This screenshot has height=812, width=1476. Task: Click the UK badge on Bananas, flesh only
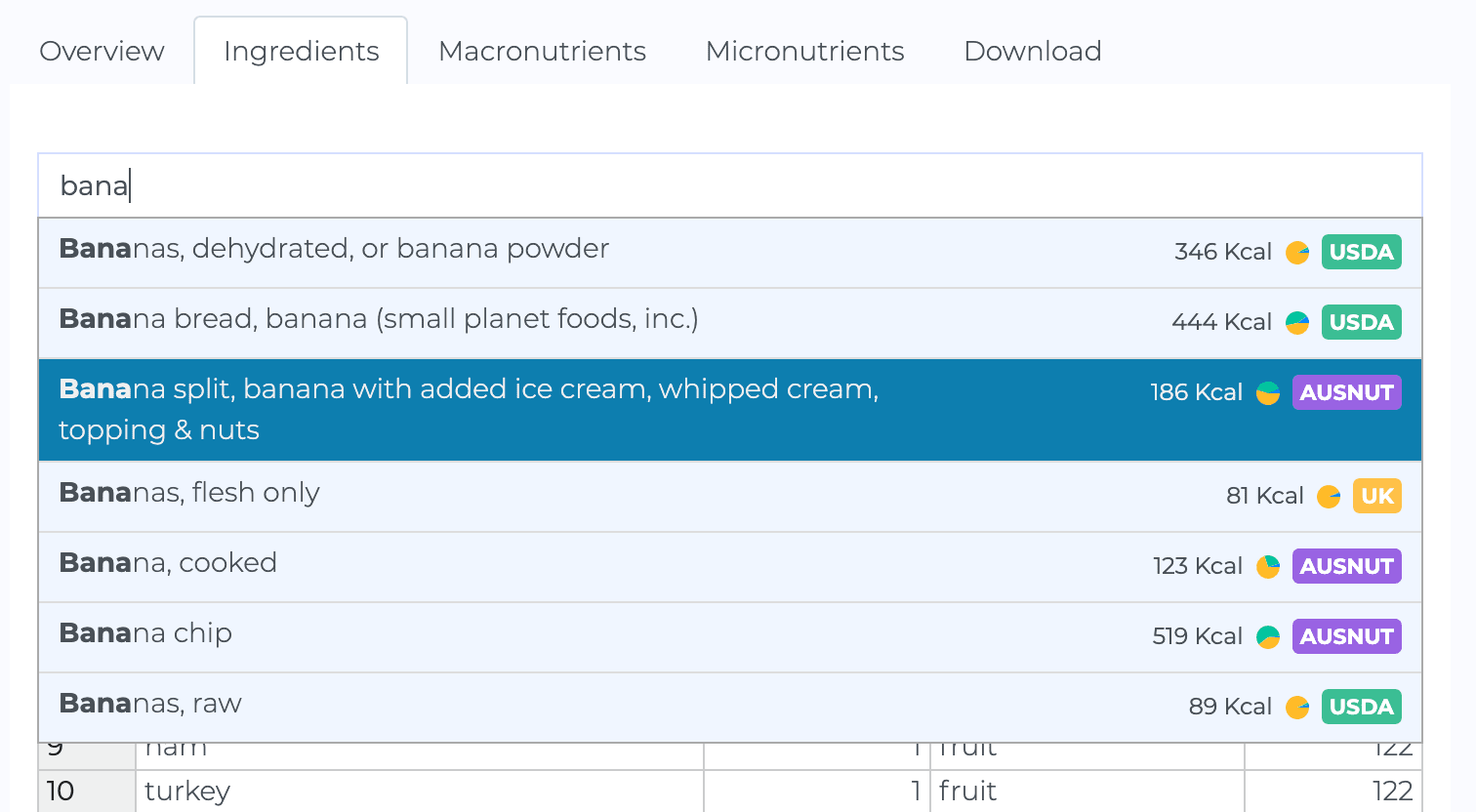point(1377,496)
